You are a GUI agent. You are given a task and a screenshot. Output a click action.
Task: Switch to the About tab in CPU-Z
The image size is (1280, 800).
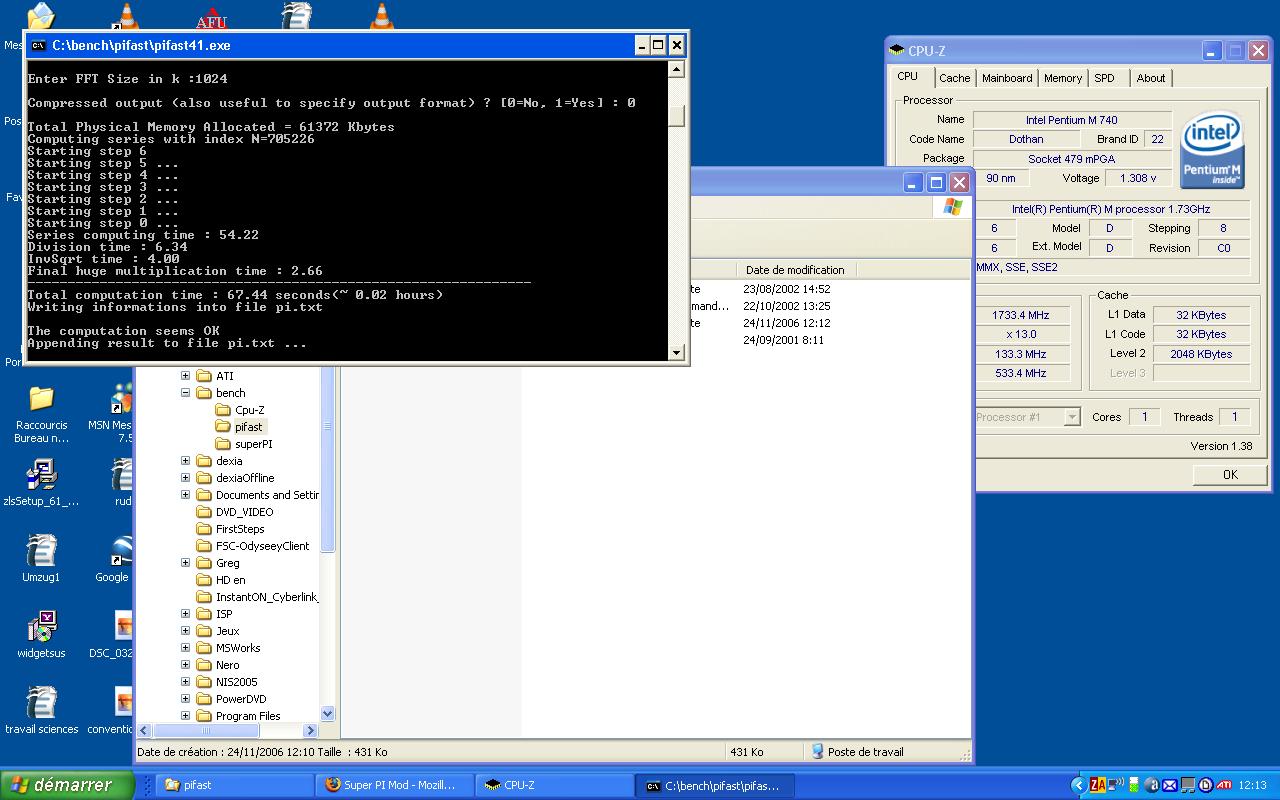click(x=1150, y=78)
